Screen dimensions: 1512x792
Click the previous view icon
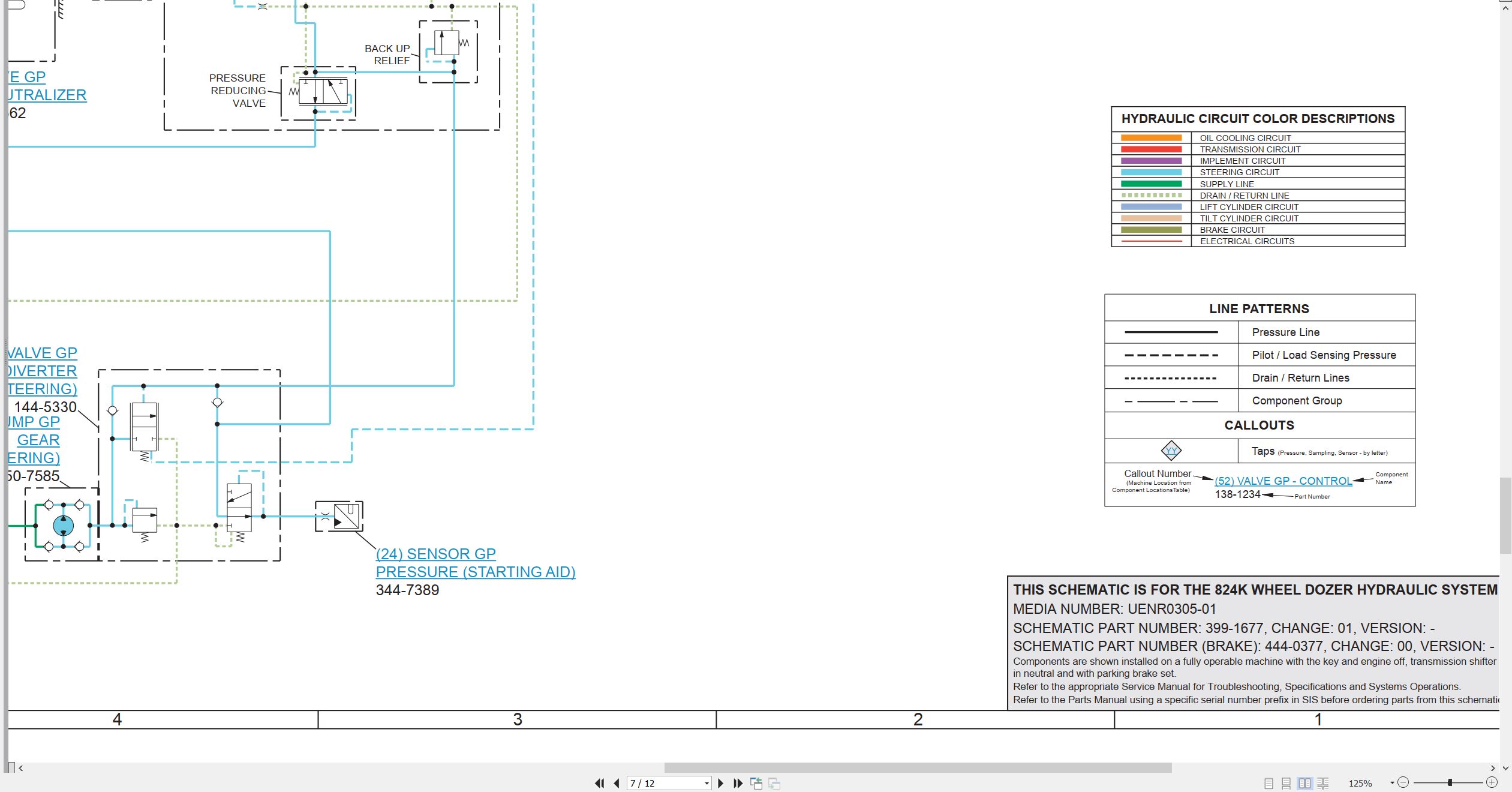(756, 783)
